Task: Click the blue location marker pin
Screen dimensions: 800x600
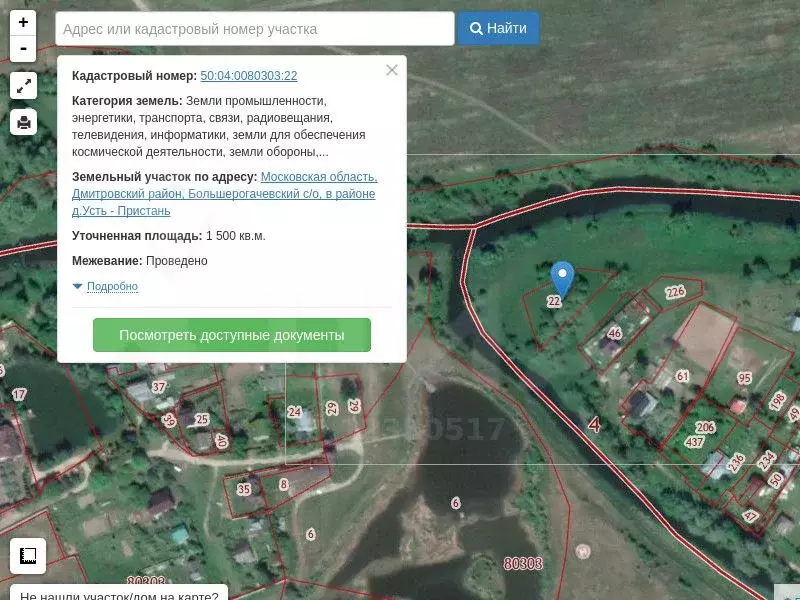Action: 562,278
